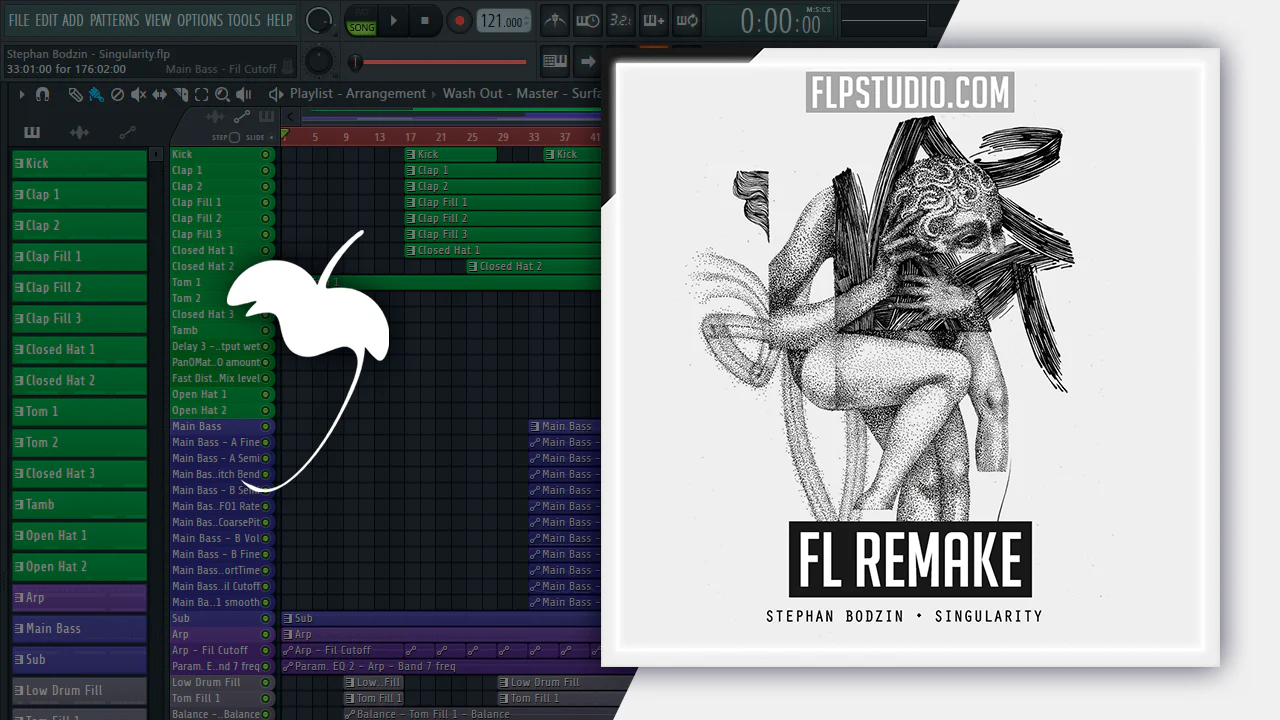Mute the Sub track

[x=266, y=618]
